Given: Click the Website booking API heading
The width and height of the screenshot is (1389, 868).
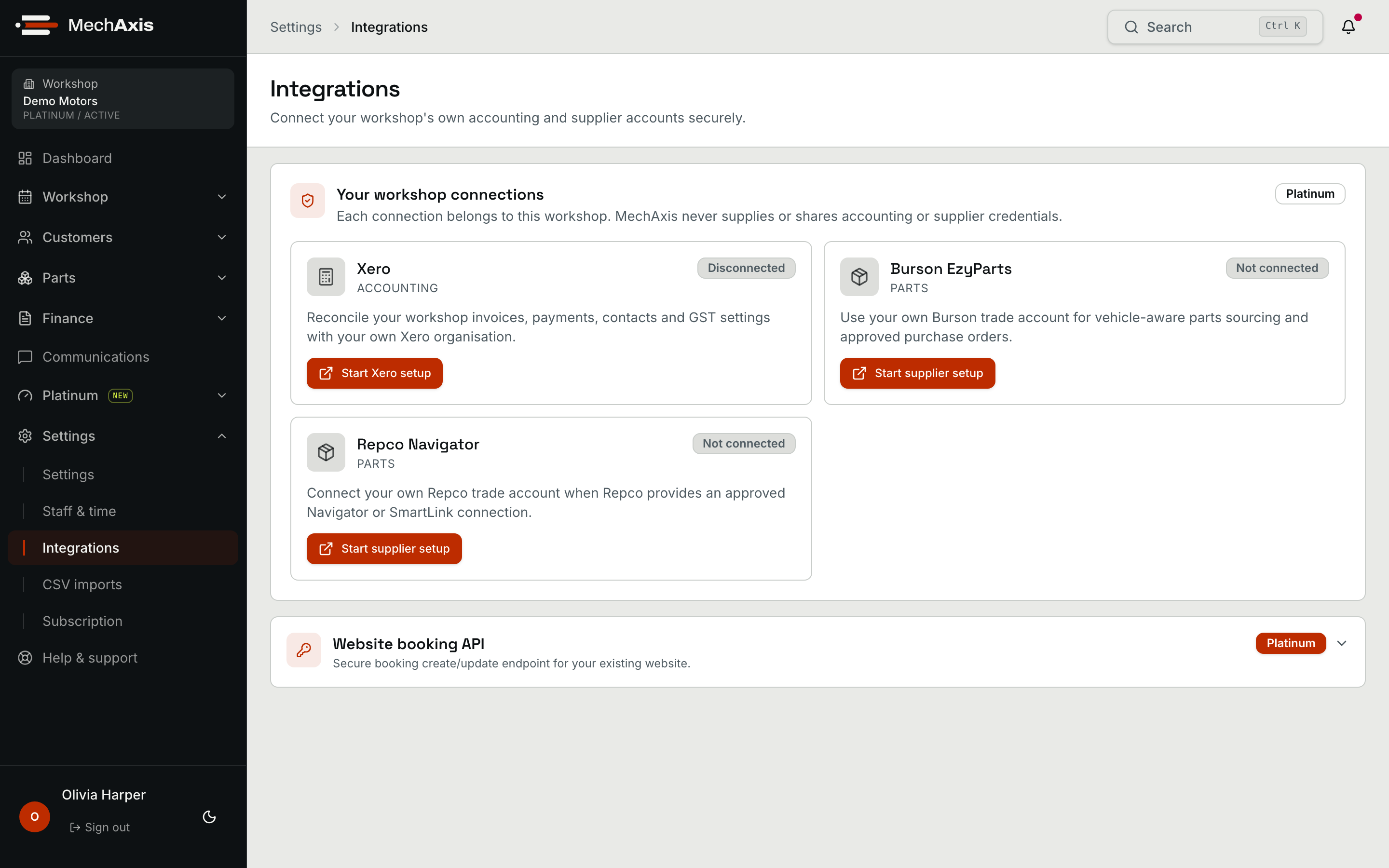Looking at the screenshot, I should pyautogui.click(x=409, y=644).
